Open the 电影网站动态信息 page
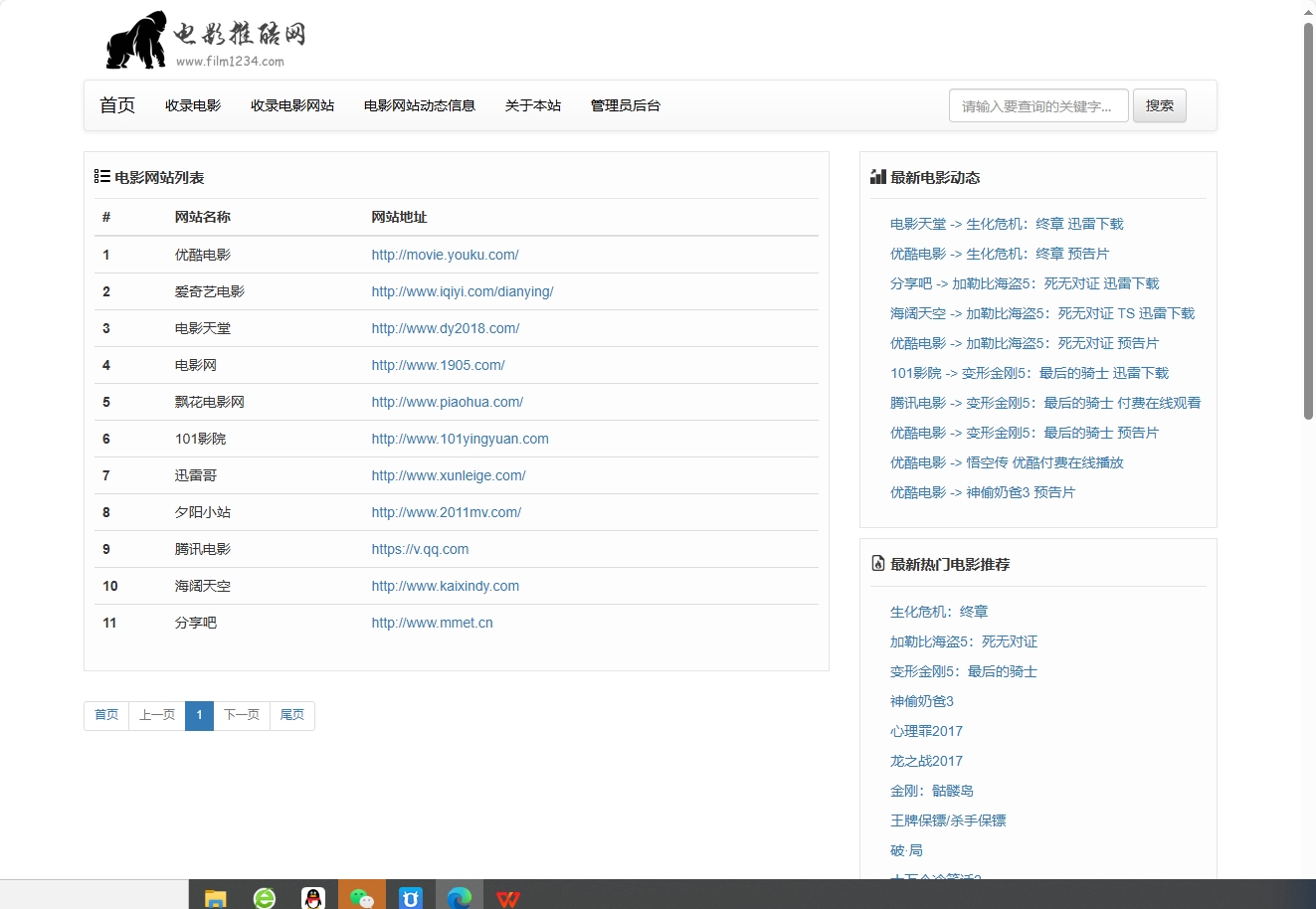1316x909 pixels. click(x=420, y=105)
